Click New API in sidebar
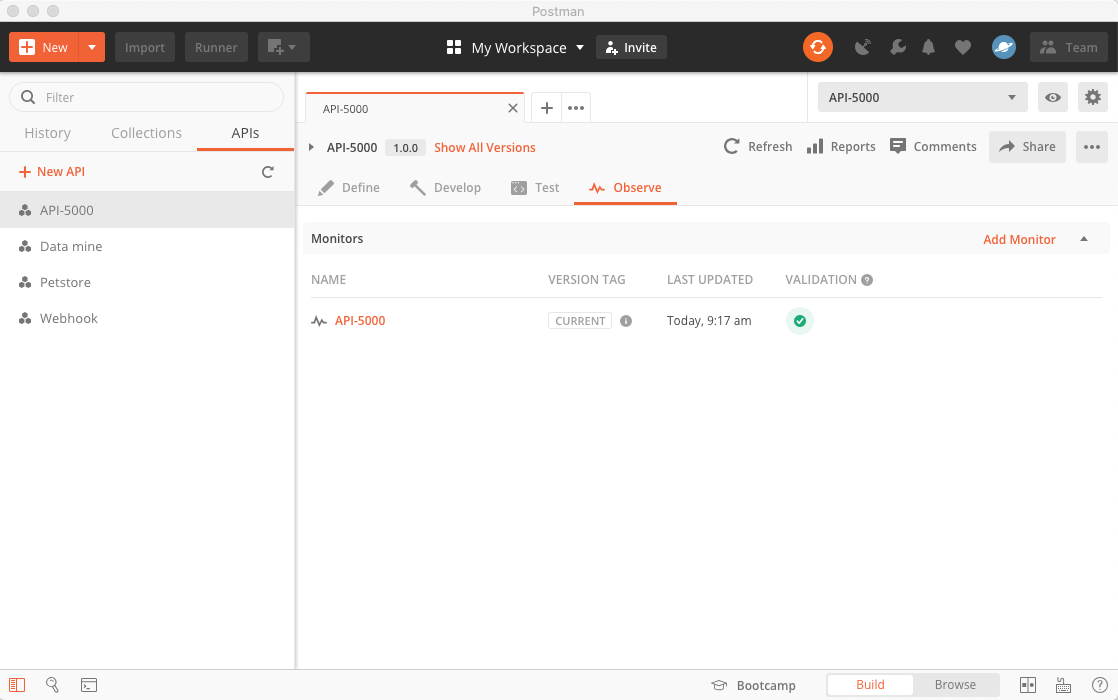 [x=52, y=172]
